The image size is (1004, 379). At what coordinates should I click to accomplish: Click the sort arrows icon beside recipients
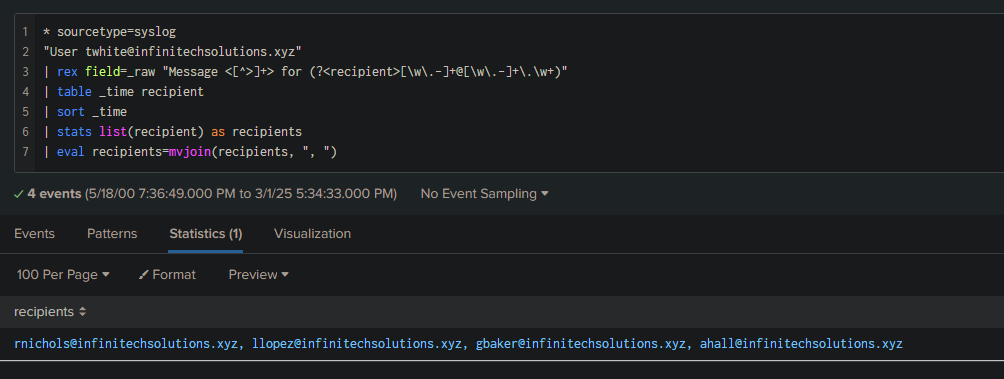[x=83, y=312]
